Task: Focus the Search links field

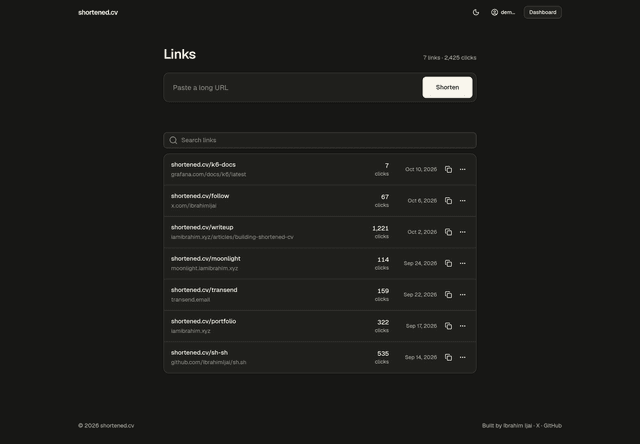Action: point(320,140)
